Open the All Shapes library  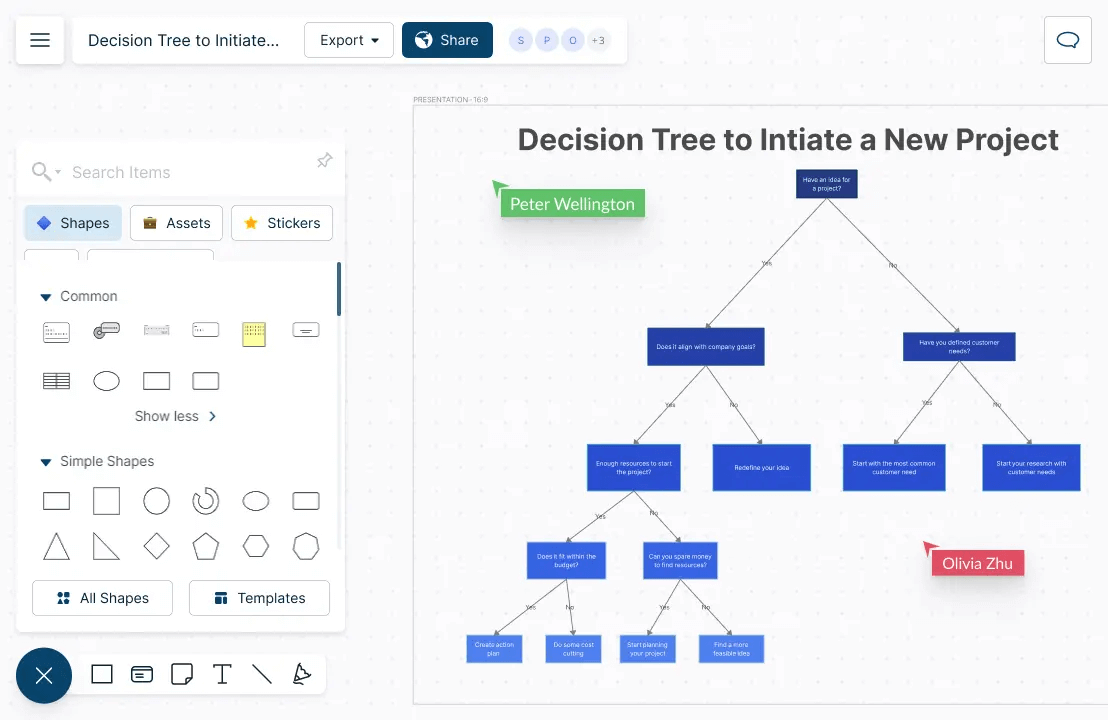[x=102, y=598]
